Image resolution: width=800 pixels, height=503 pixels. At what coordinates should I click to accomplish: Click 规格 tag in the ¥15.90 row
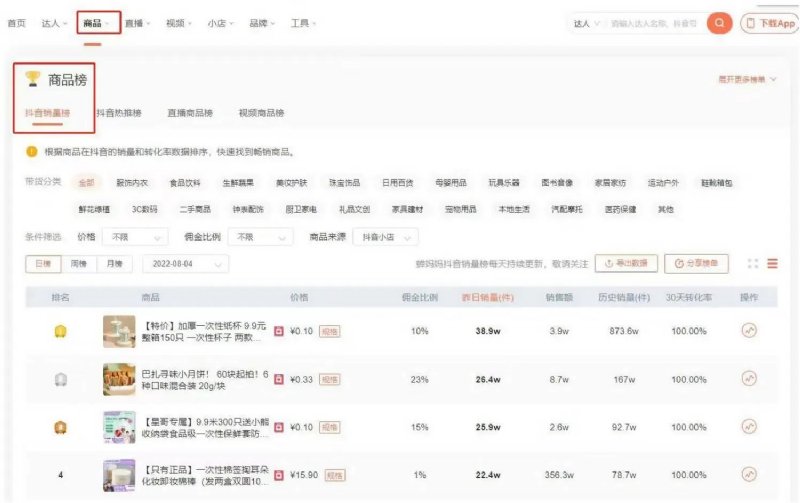click(335, 475)
